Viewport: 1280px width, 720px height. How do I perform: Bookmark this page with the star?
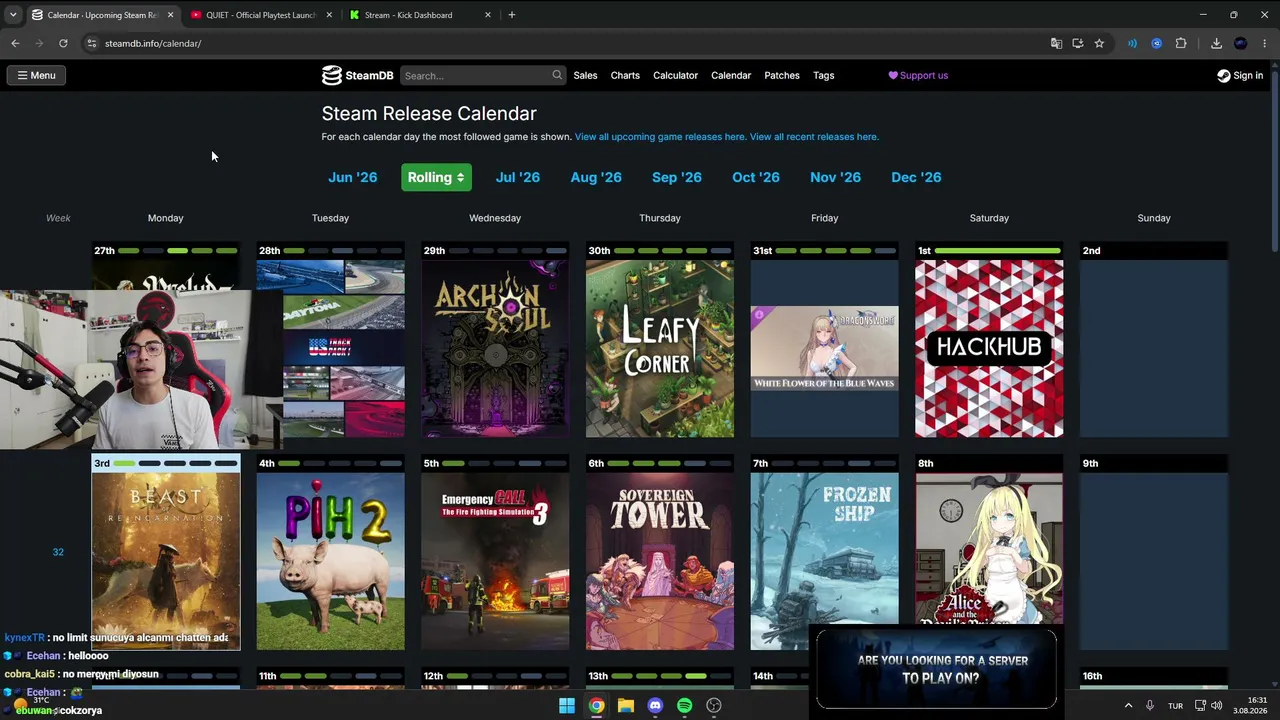coord(1099,43)
